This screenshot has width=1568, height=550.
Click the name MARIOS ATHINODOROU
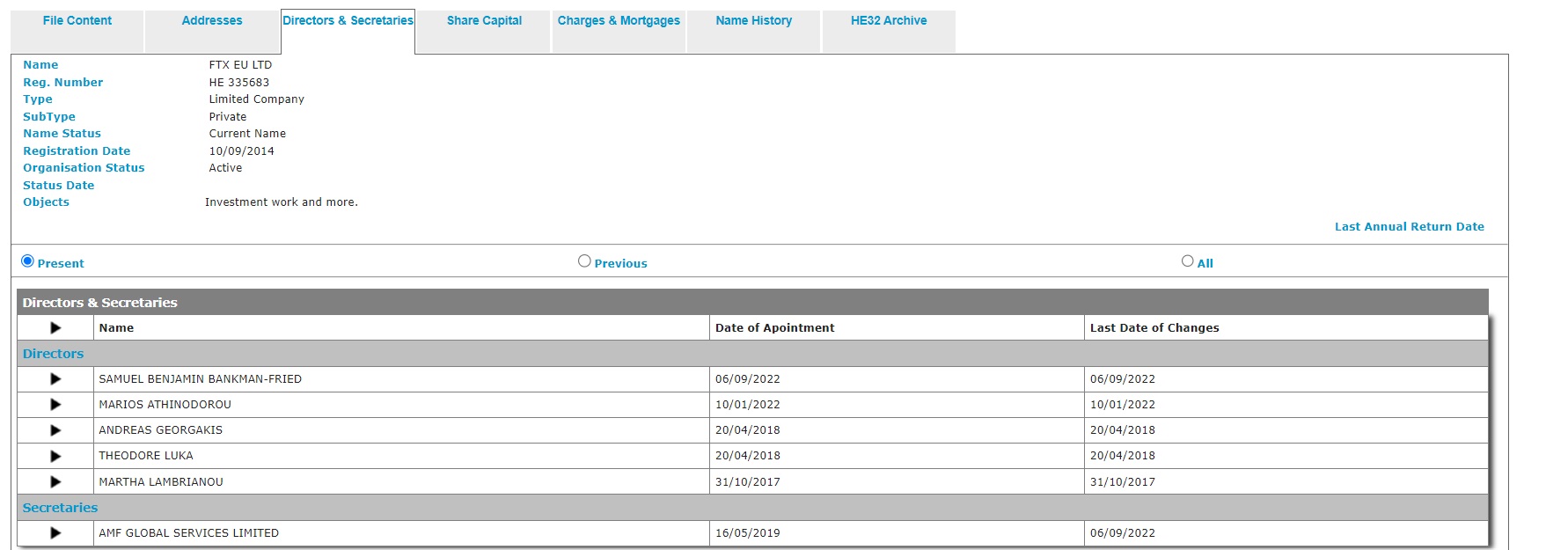(x=165, y=405)
